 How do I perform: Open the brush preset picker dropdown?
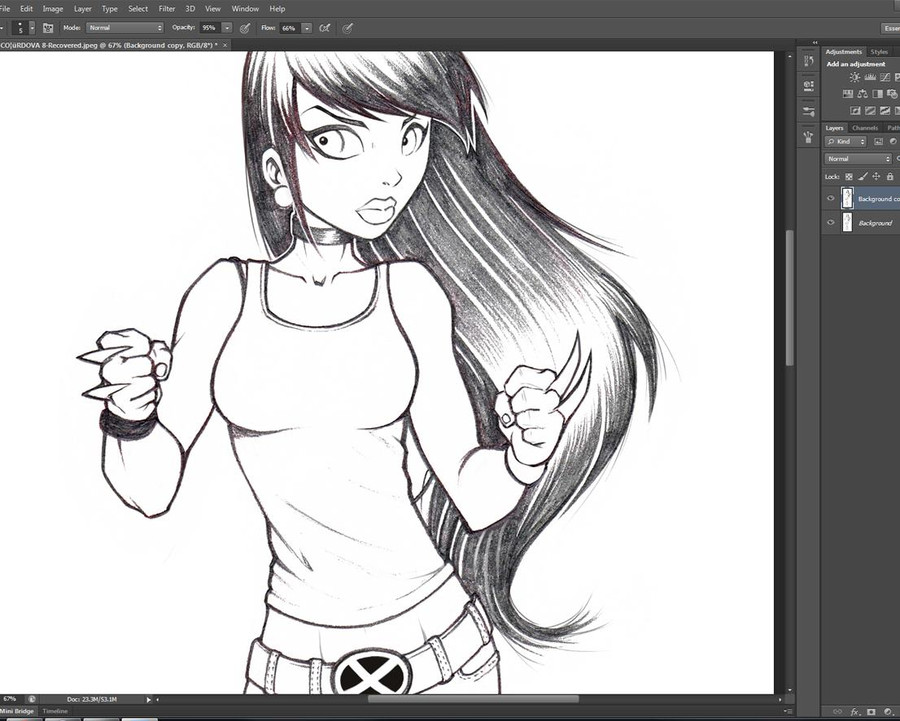pos(32,28)
